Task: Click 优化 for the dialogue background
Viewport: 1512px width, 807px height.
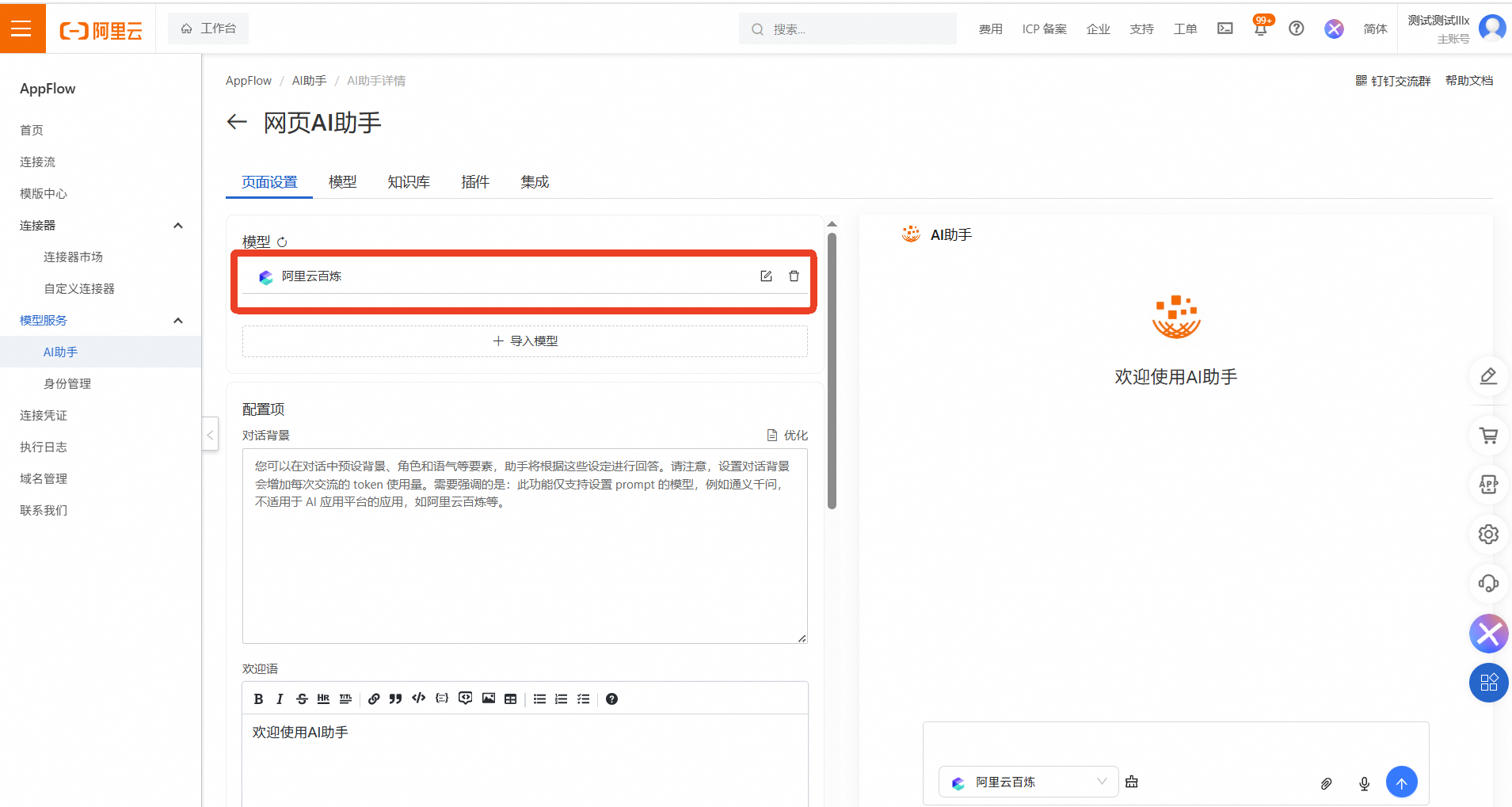Action: point(787,436)
